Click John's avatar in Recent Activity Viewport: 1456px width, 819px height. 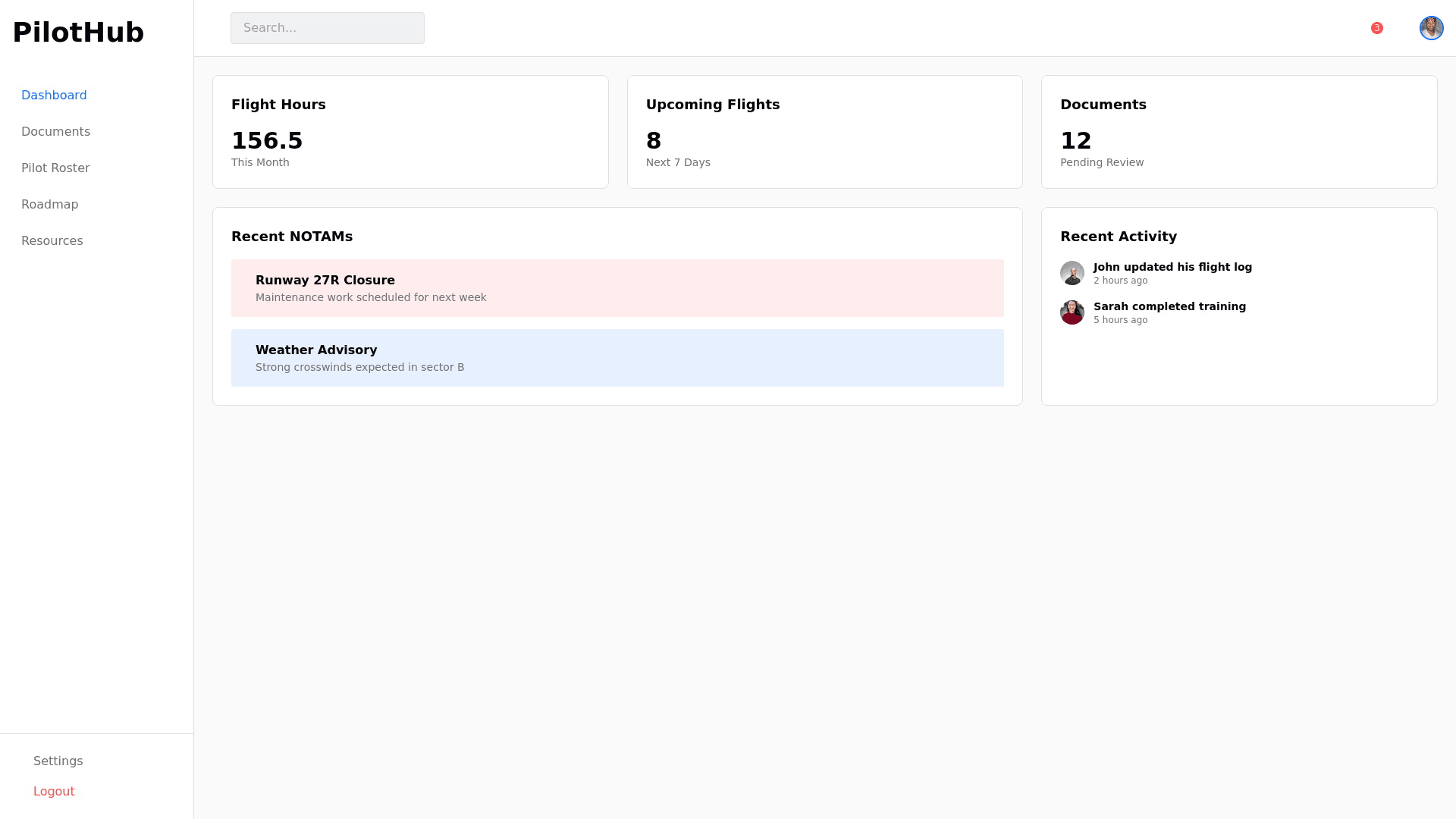(1072, 273)
